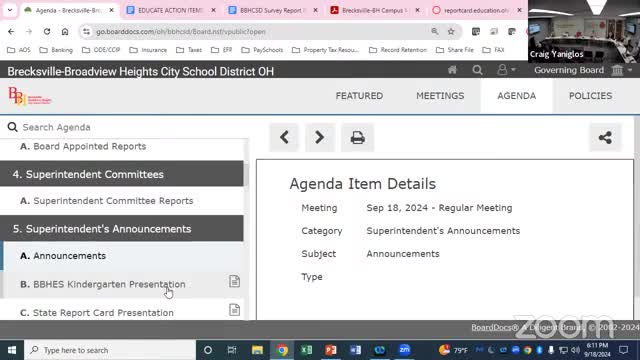Open State Report Card Presentation attachment icon
640x360 pixels.
(234, 310)
